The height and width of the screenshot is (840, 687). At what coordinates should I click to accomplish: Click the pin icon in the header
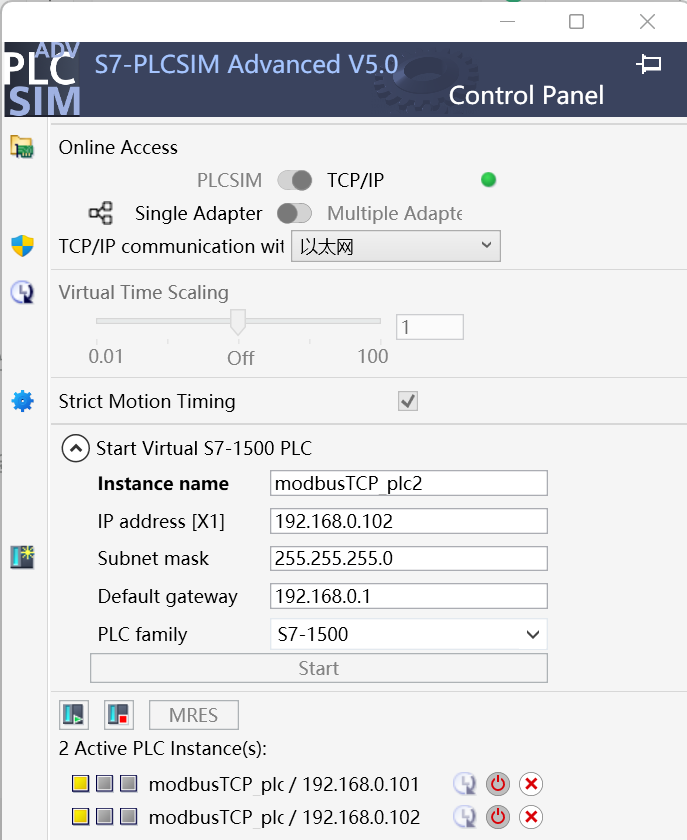pos(649,65)
